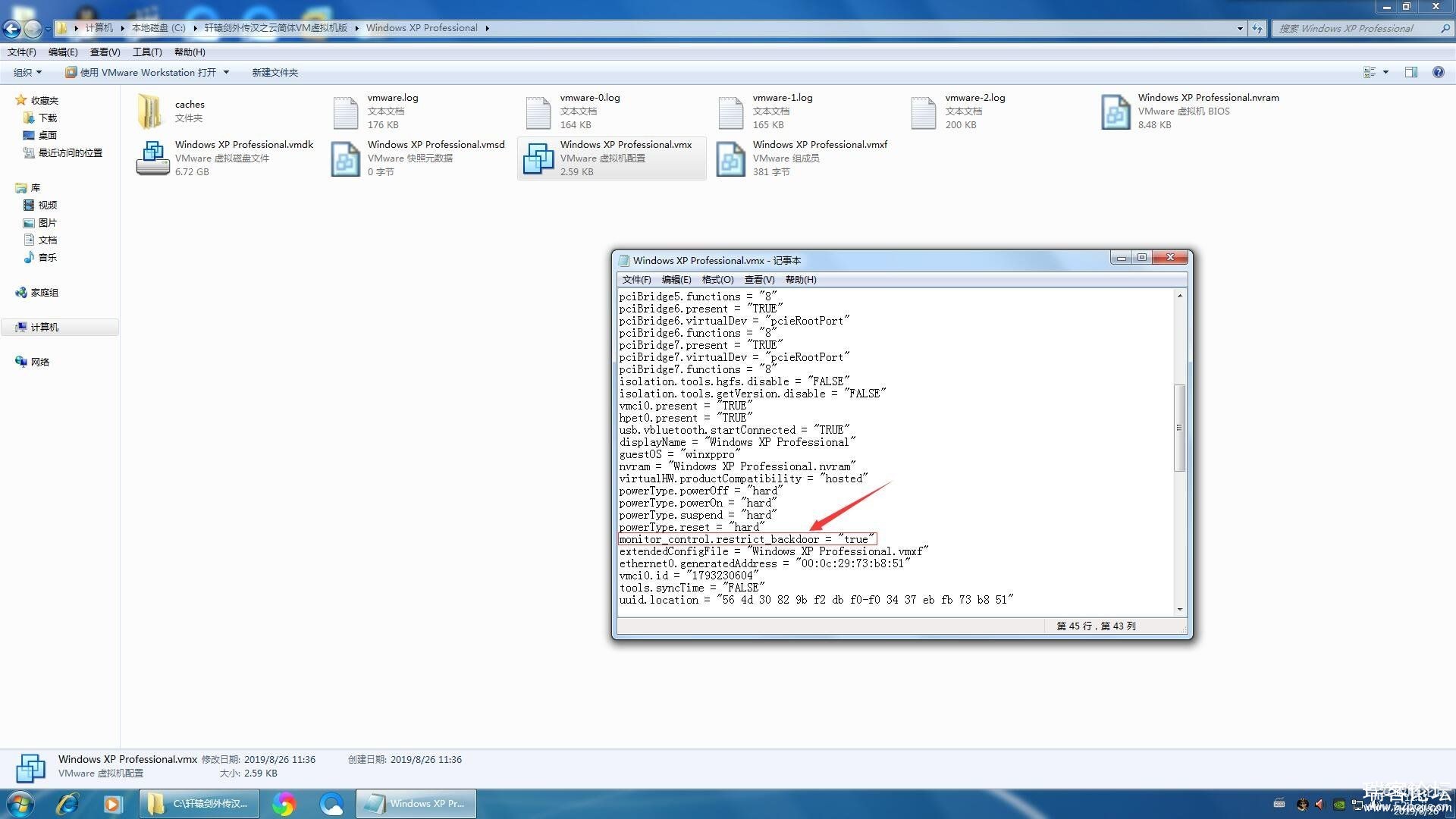Open the Windows Start orb
This screenshot has height=819, width=1456.
(x=20, y=804)
